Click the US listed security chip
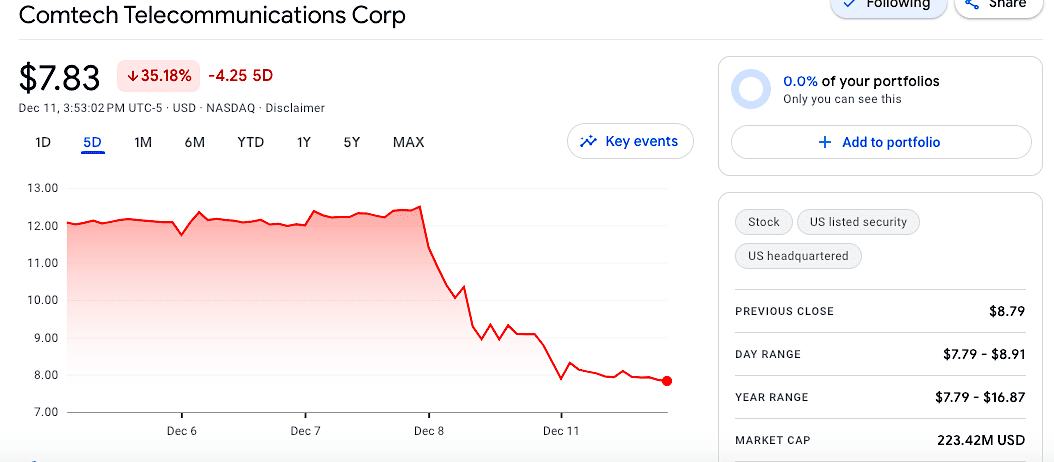 click(858, 222)
